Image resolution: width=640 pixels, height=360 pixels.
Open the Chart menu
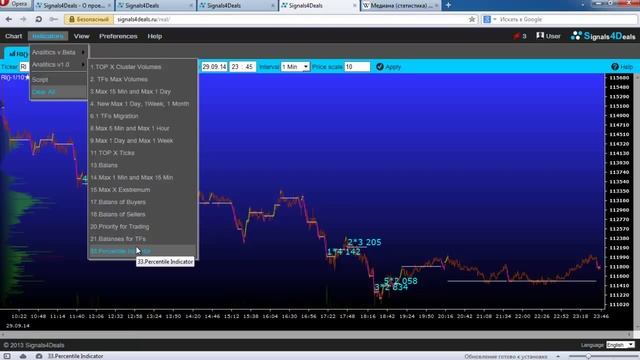coord(13,36)
